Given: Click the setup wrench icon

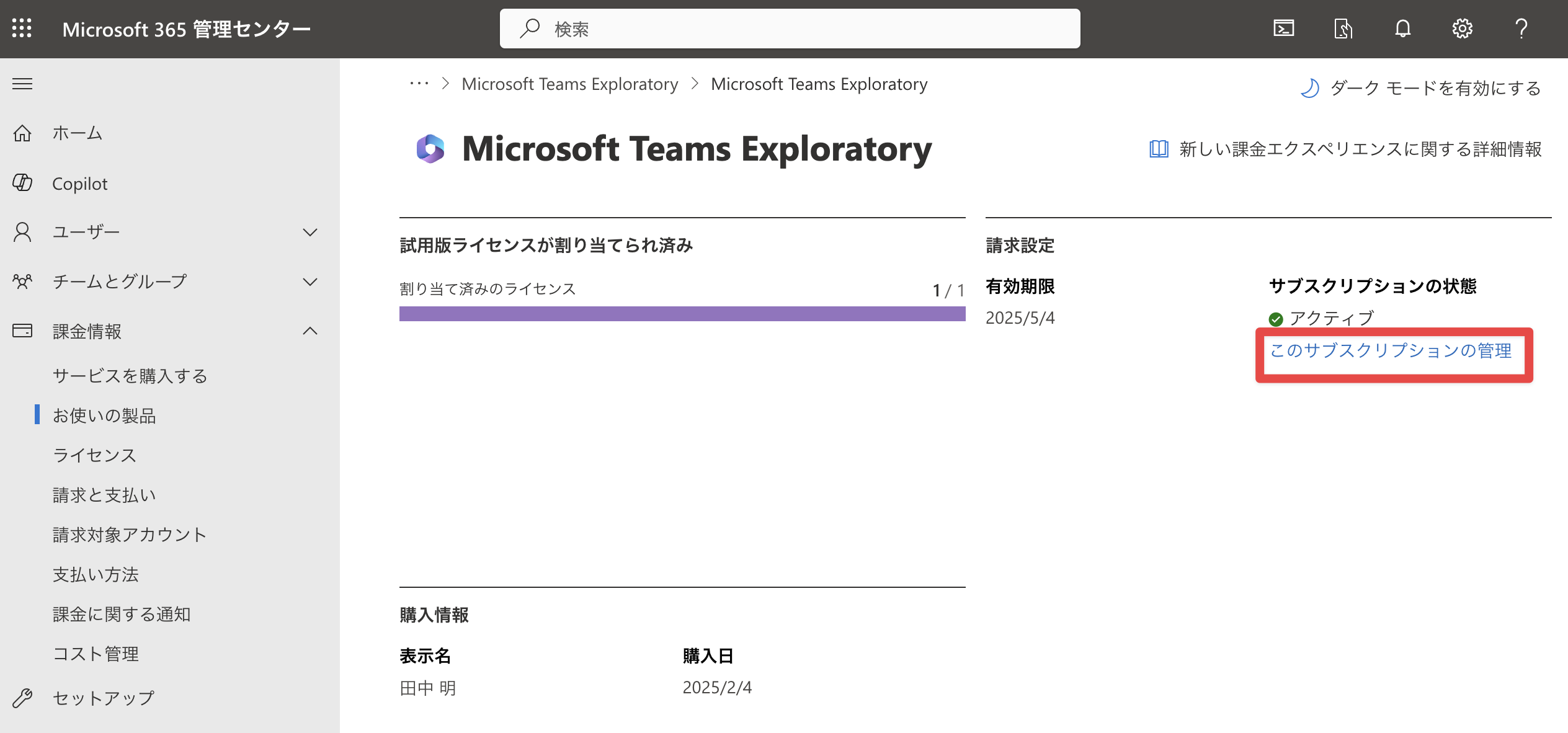Looking at the screenshot, I should click(22, 698).
